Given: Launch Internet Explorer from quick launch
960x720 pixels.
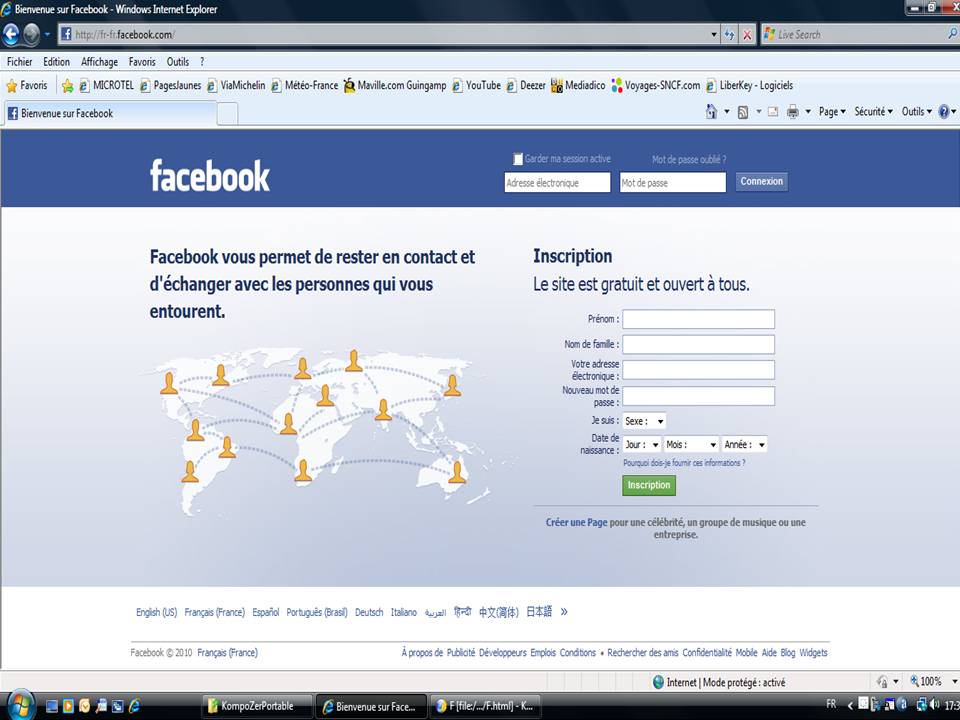Looking at the screenshot, I should [133, 707].
